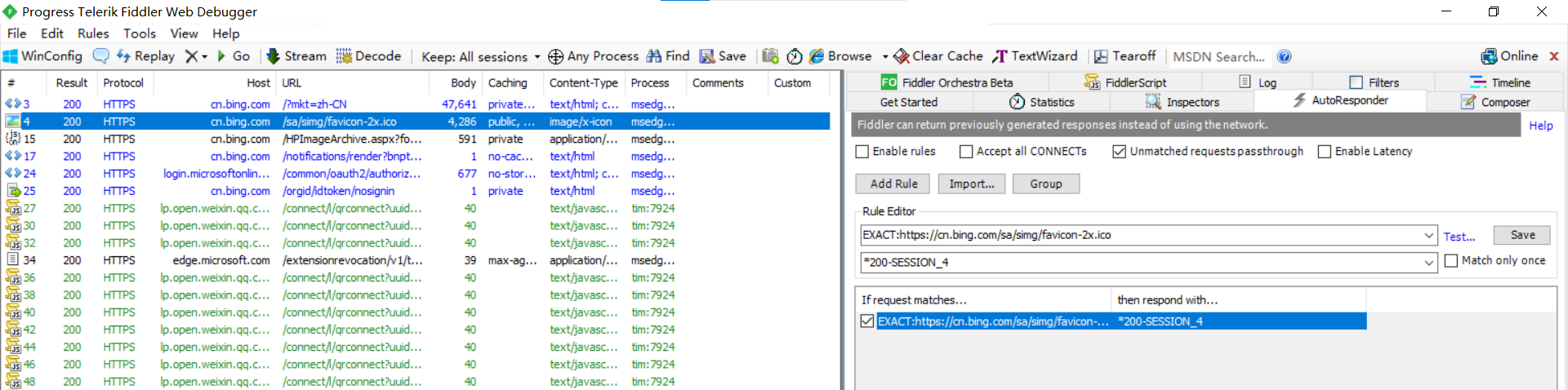
Task: Toggle Stream mode in toolbar
Action: click(x=296, y=56)
